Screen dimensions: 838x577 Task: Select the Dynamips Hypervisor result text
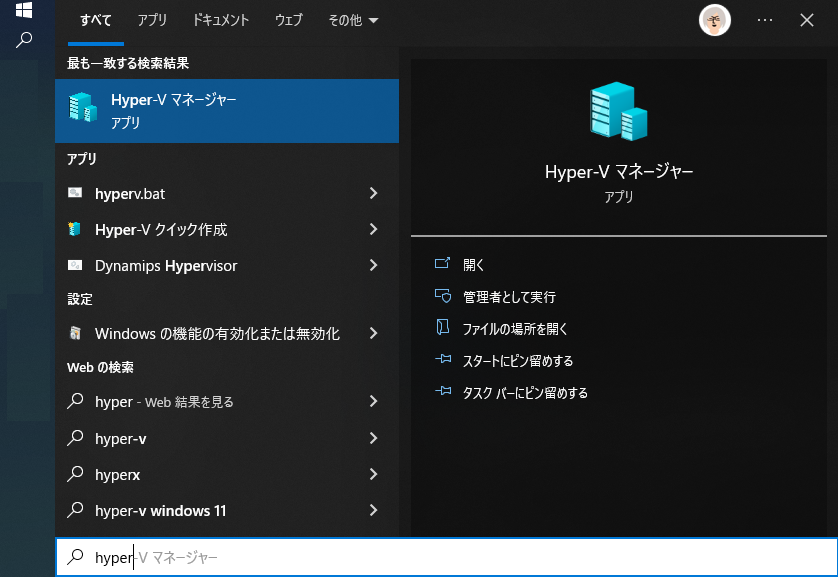(x=166, y=266)
